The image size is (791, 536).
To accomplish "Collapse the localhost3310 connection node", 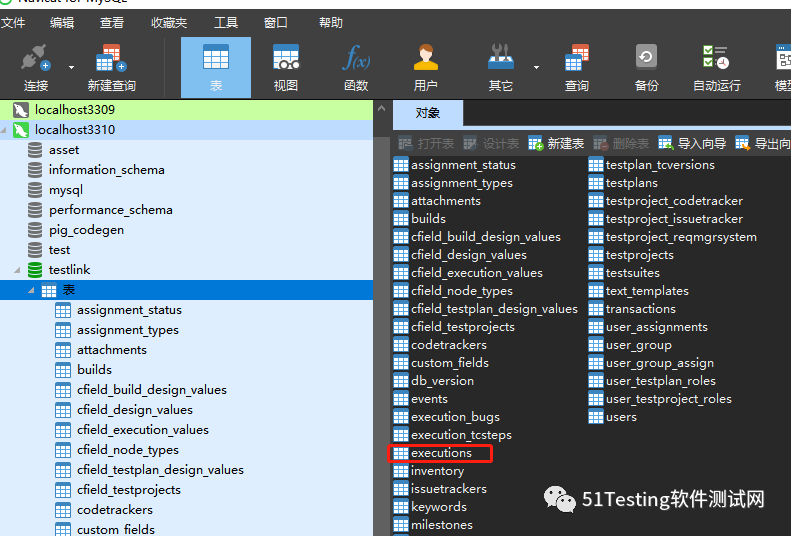I will 4,130.
